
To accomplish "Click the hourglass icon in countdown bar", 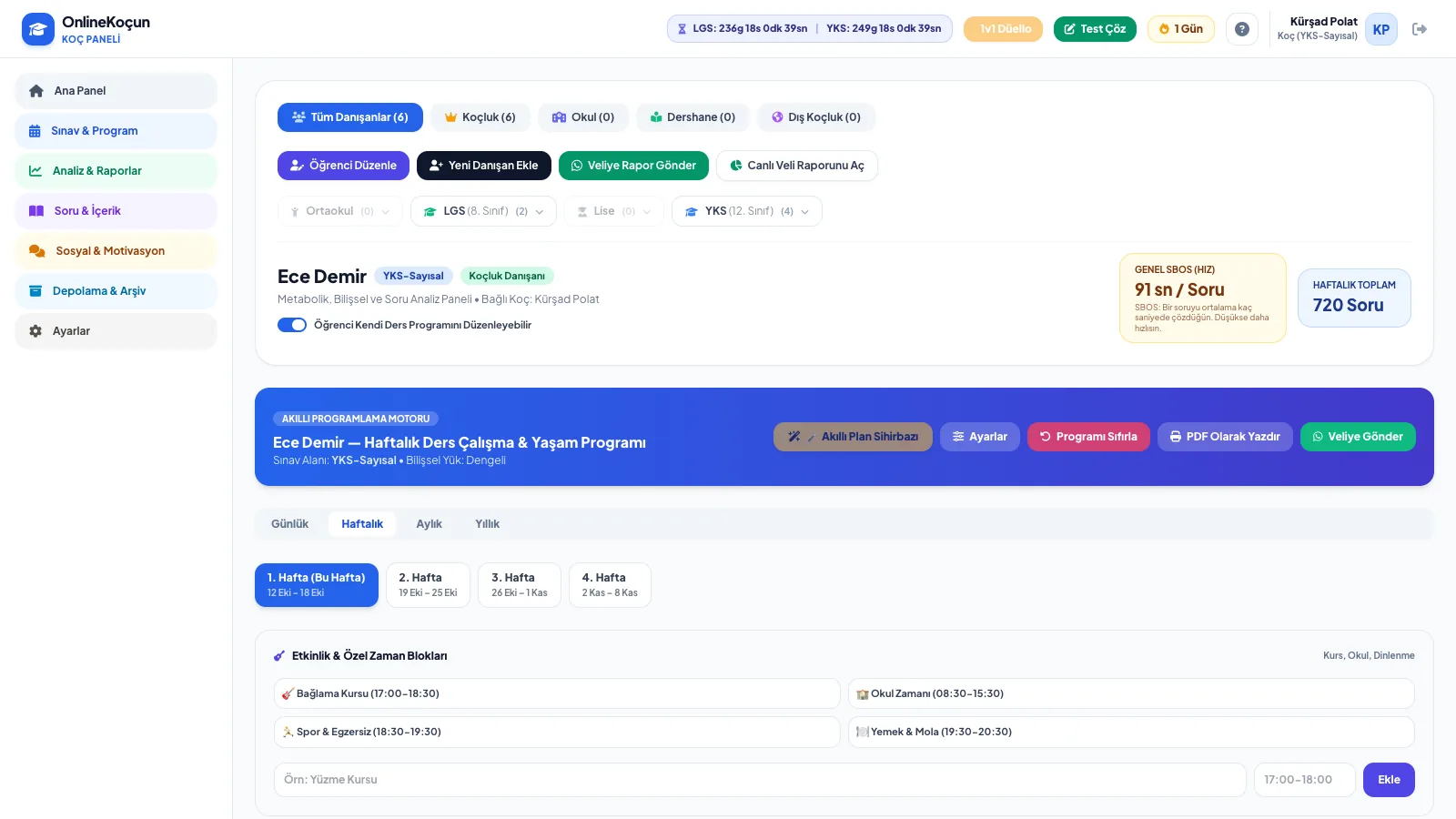I will click(x=682, y=29).
